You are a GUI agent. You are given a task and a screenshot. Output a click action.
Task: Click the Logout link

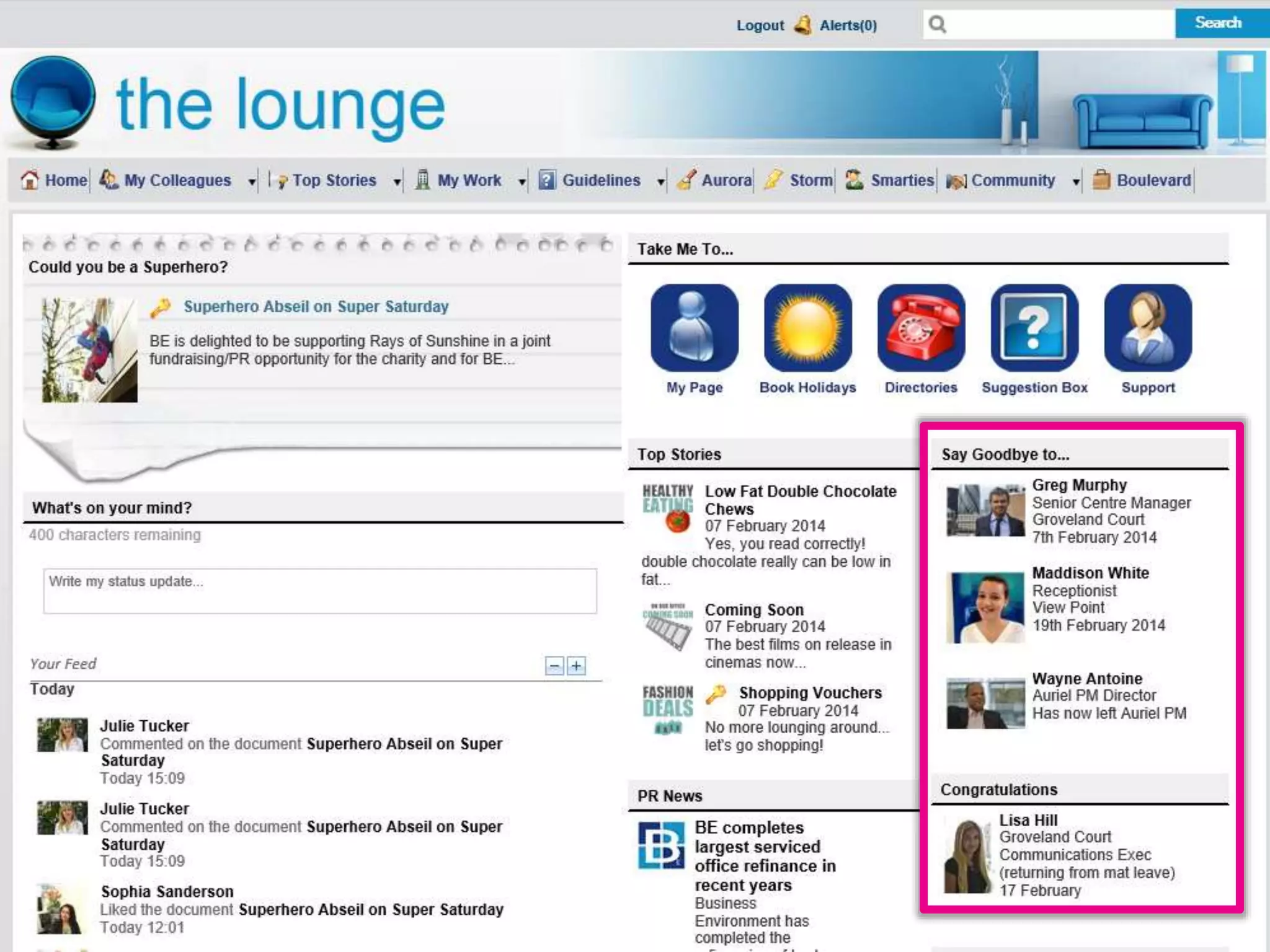tap(760, 25)
